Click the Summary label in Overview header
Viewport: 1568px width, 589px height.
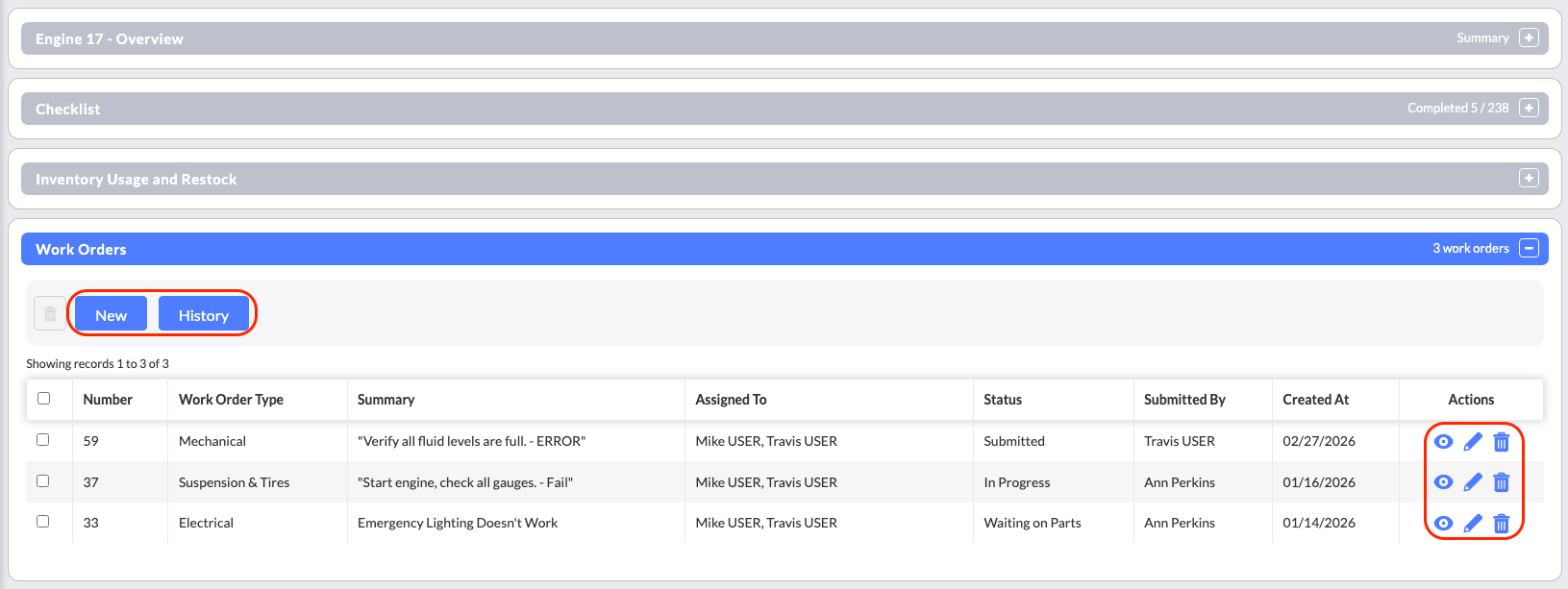pos(1482,38)
